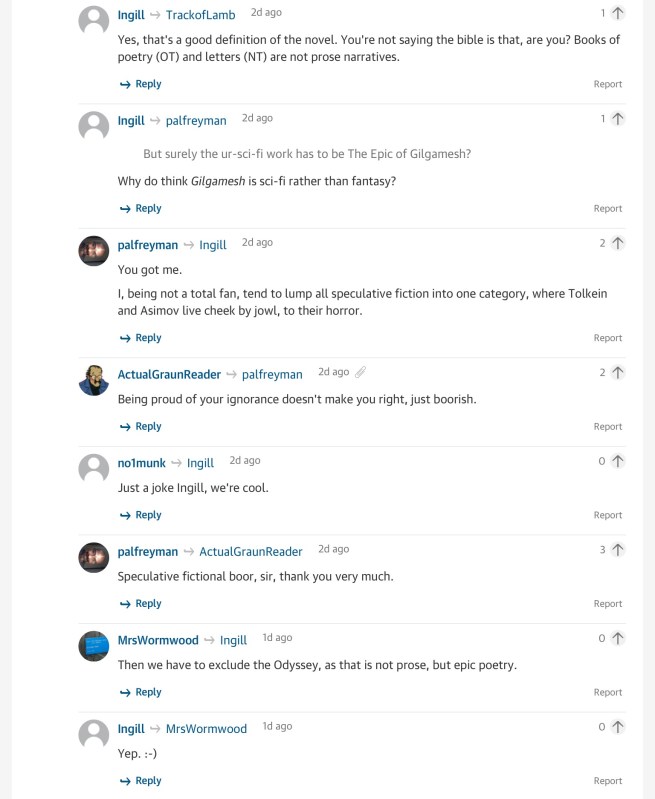Click the paperclip icon on ActualGraunReader's comment

coord(360,372)
